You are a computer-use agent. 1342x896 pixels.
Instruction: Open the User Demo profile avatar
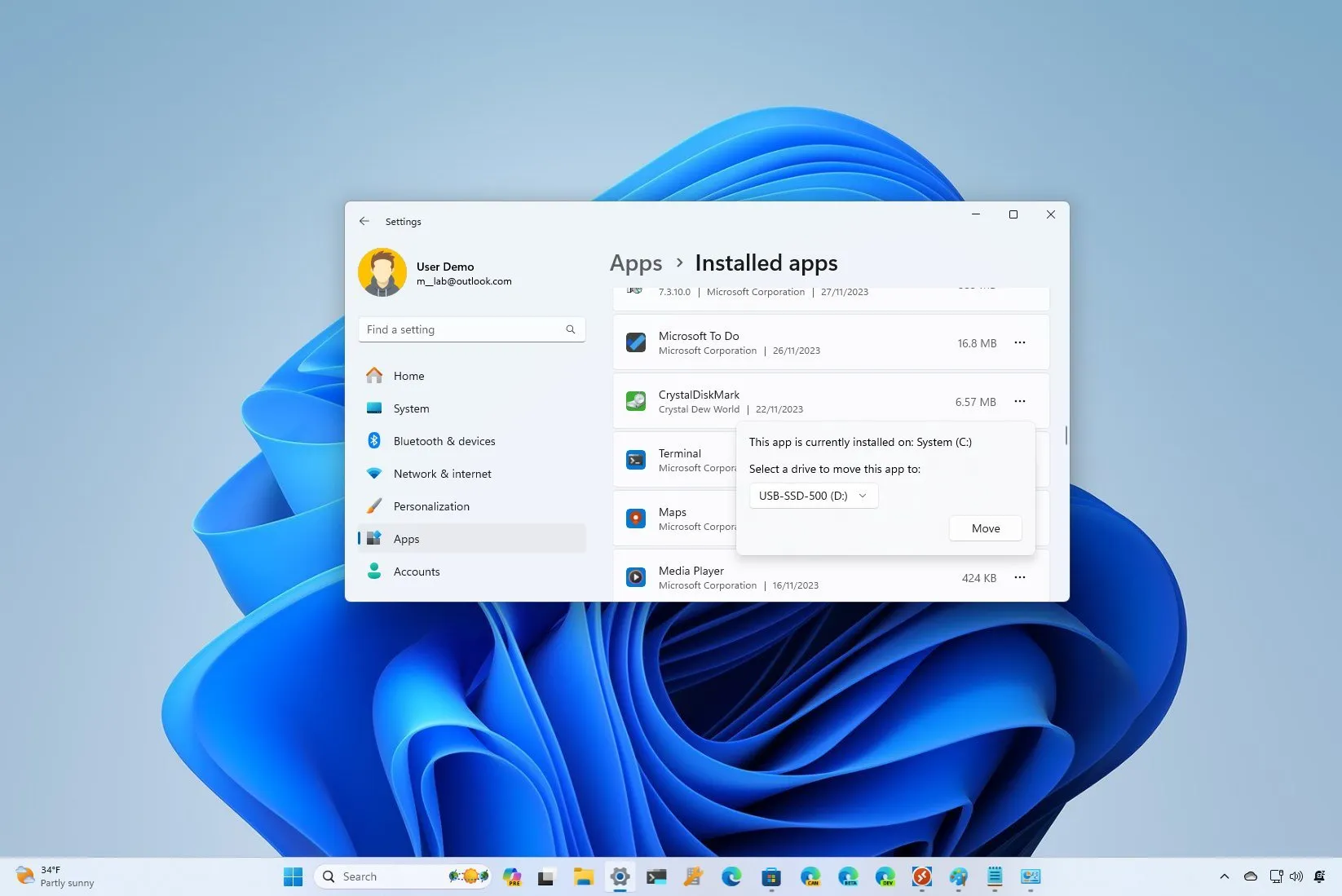(x=382, y=272)
